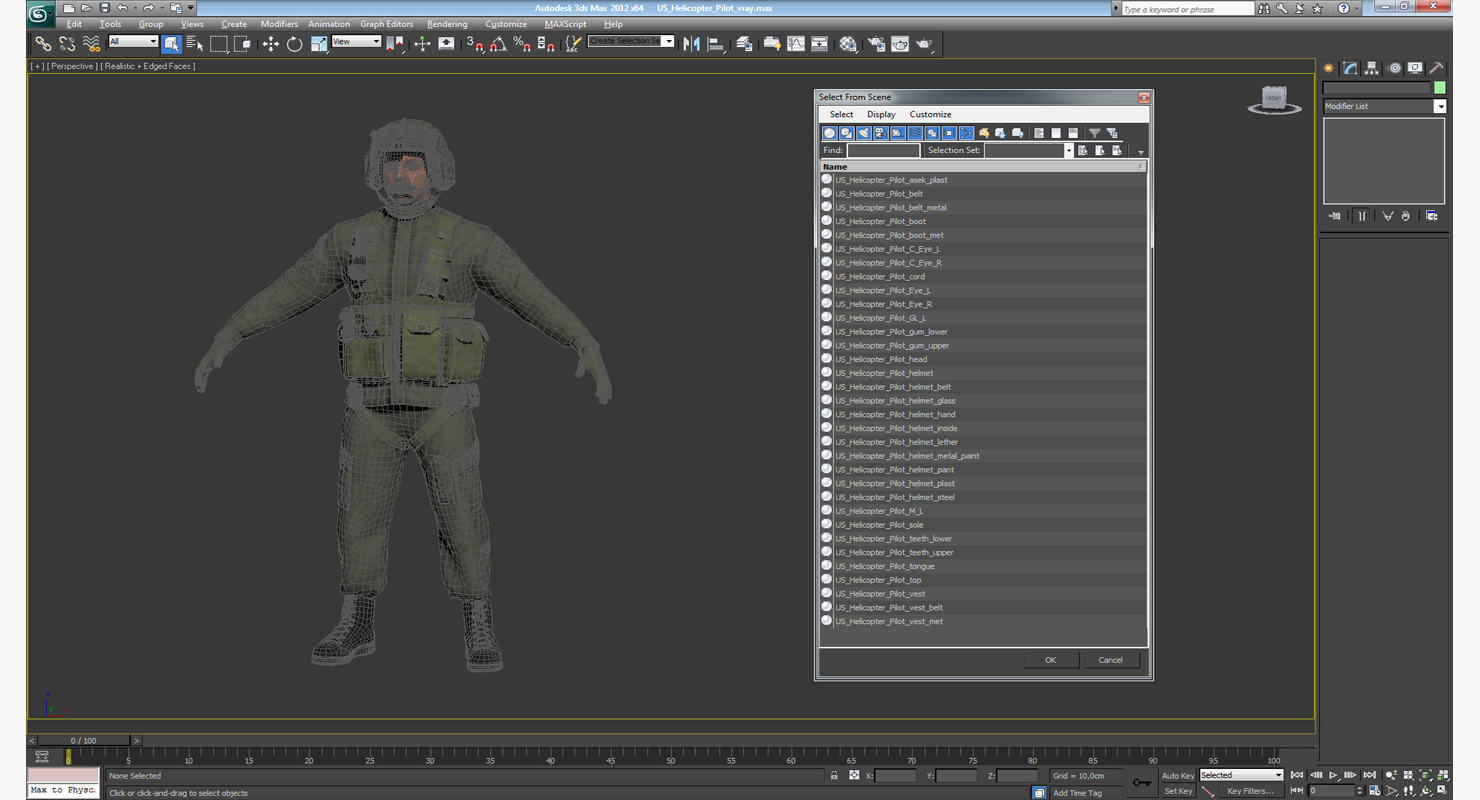Click Cancel in Select From Scene

tap(1111, 660)
